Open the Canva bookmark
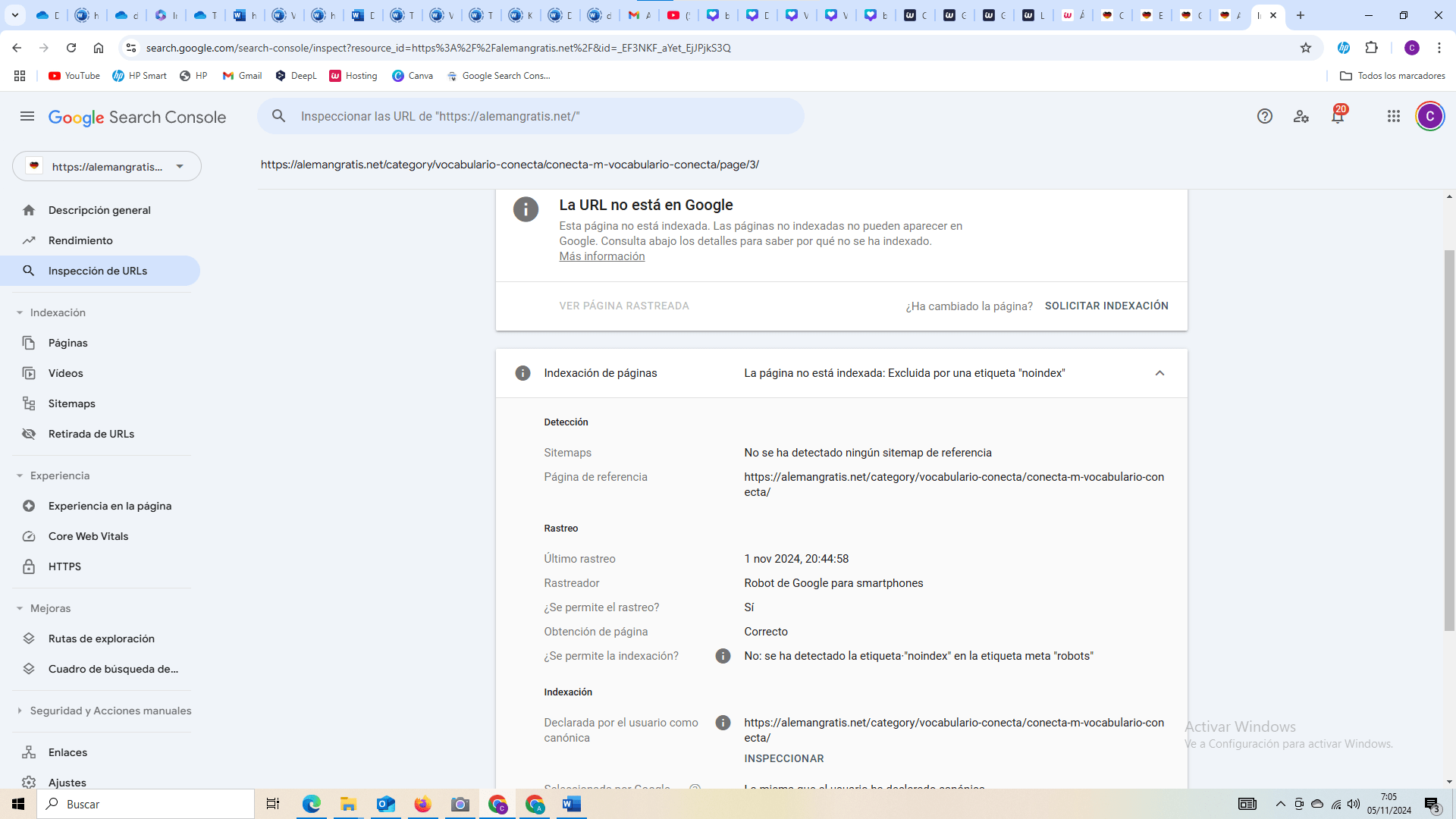Viewport: 1456px width, 819px height. tap(413, 76)
